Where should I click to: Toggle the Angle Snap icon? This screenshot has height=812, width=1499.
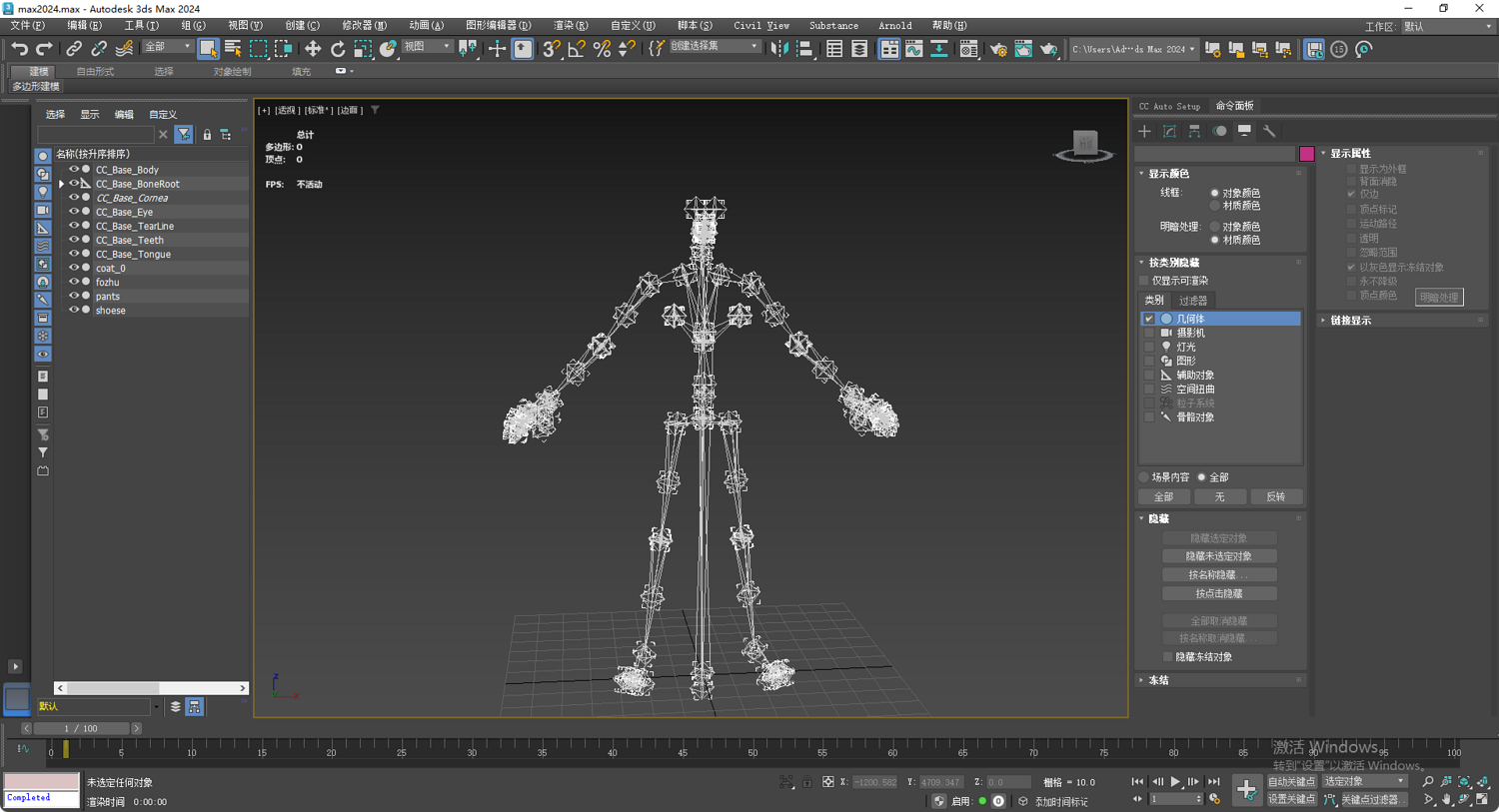(577, 49)
